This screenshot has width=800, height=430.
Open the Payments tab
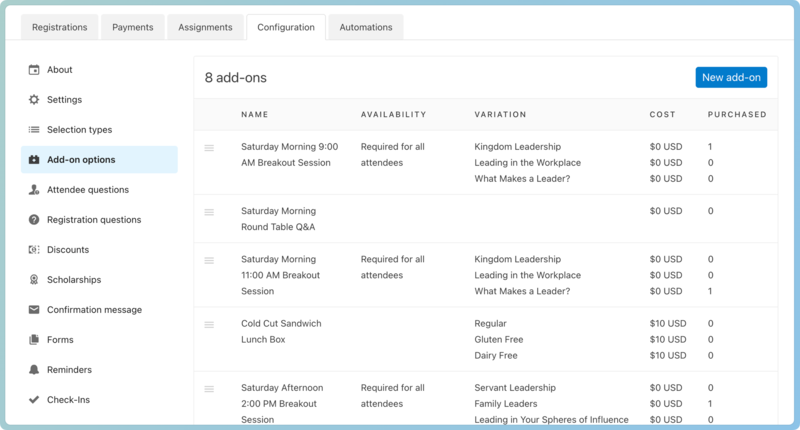(132, 27)
